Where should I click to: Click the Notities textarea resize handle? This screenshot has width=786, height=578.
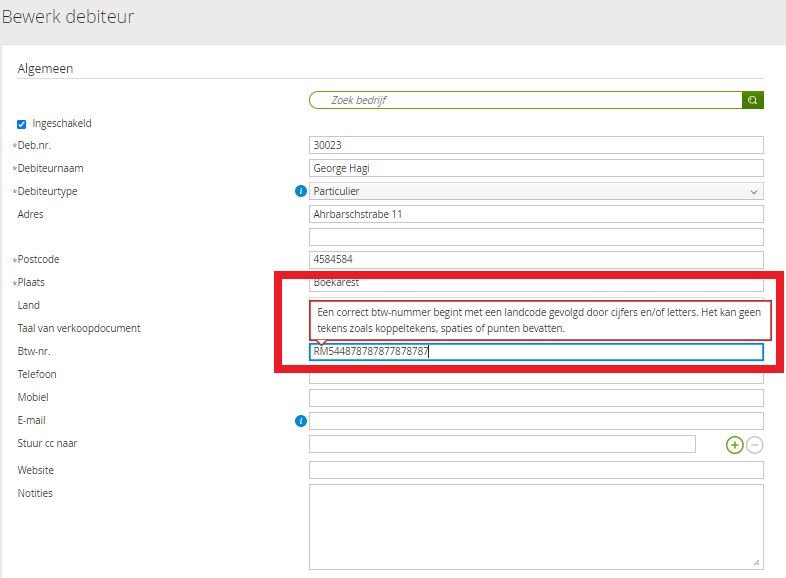pyautogui.click(x=757, y=563)
